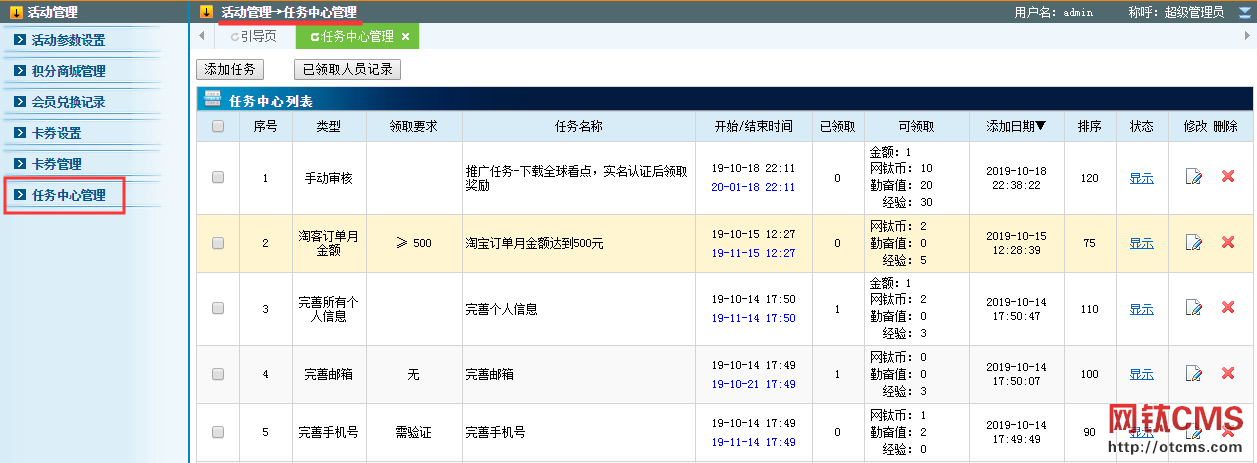Click the tab scroll right arrow
This screenshot has width=1257, height=463.
coord(1245,36)
